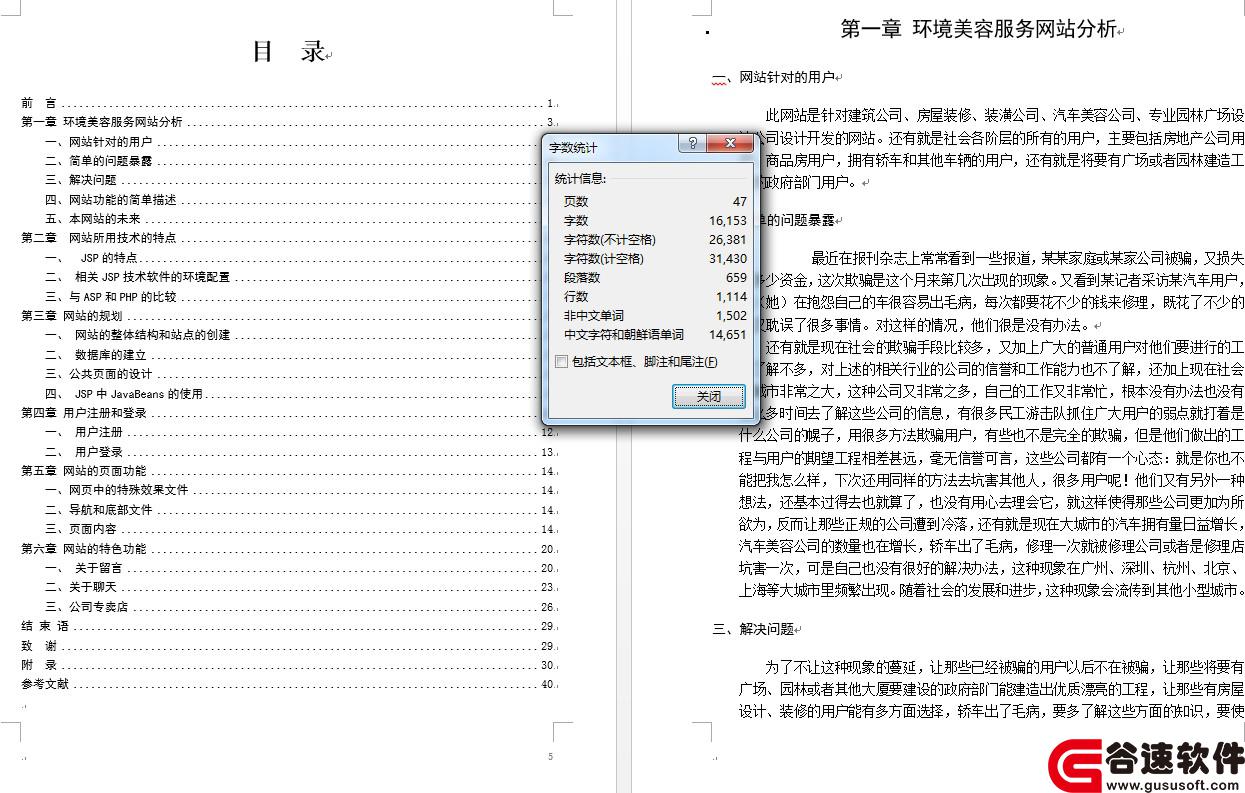
Task: Click the 第四章 用户注册和登录 contents entry
Action: click(288, 413)
